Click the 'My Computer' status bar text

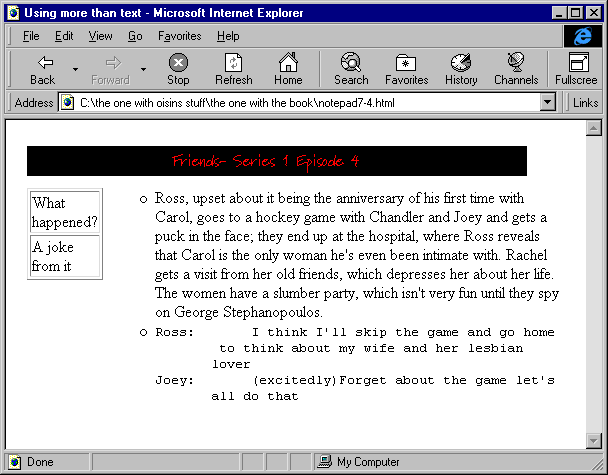click(x=368, y=462)
